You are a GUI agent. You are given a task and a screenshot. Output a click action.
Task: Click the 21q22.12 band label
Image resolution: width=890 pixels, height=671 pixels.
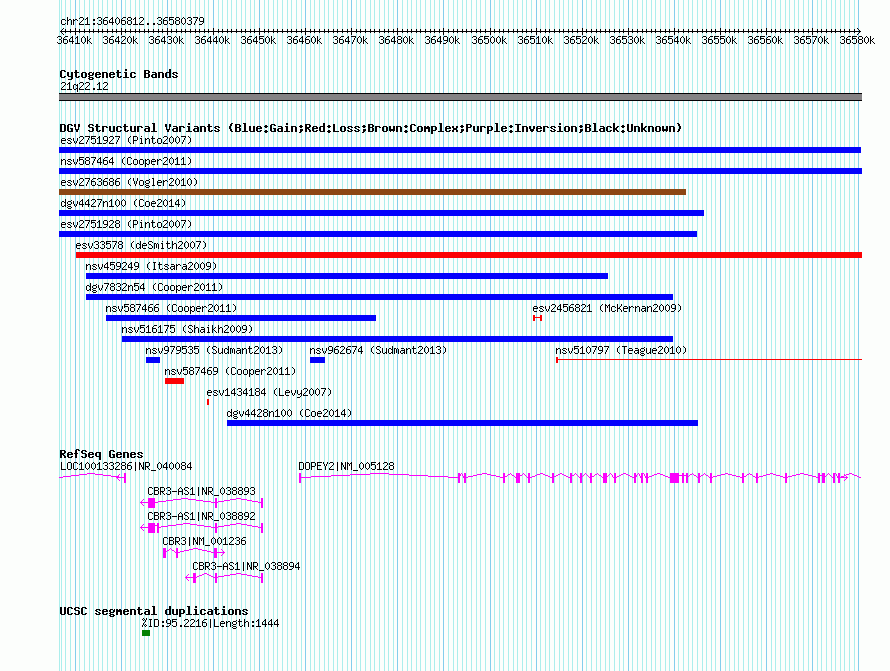tap(84, 86)
